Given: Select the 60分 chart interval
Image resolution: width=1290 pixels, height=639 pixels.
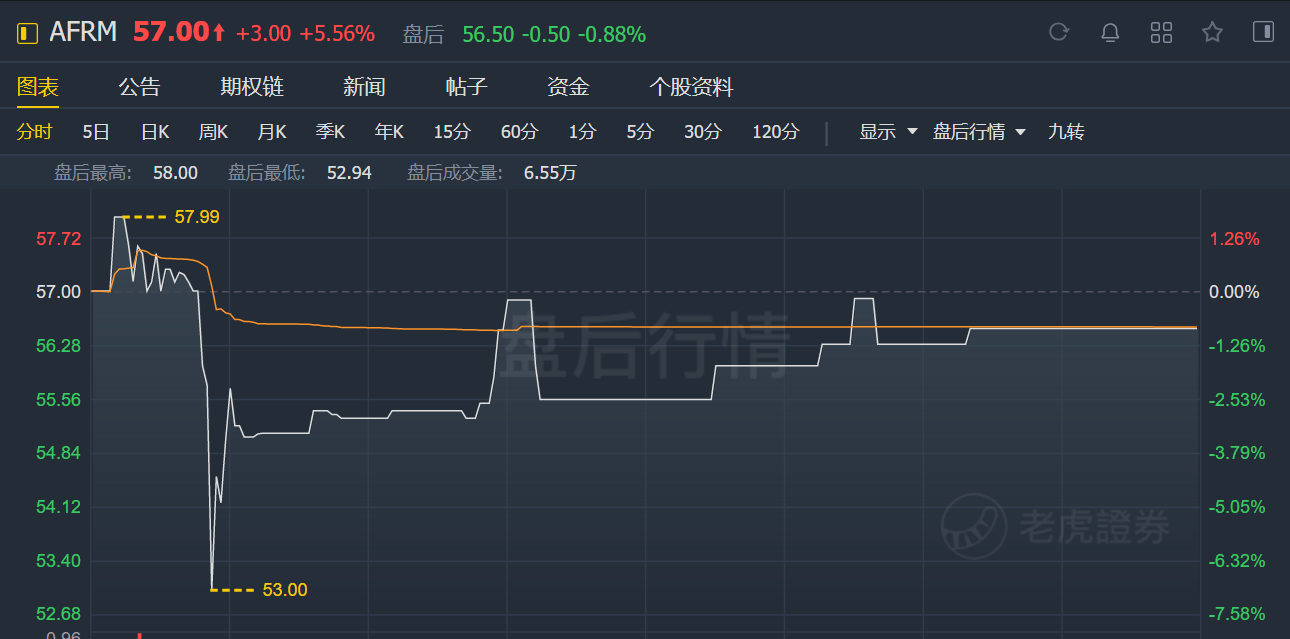Looking at the screenshot, I should coord(519,132).
